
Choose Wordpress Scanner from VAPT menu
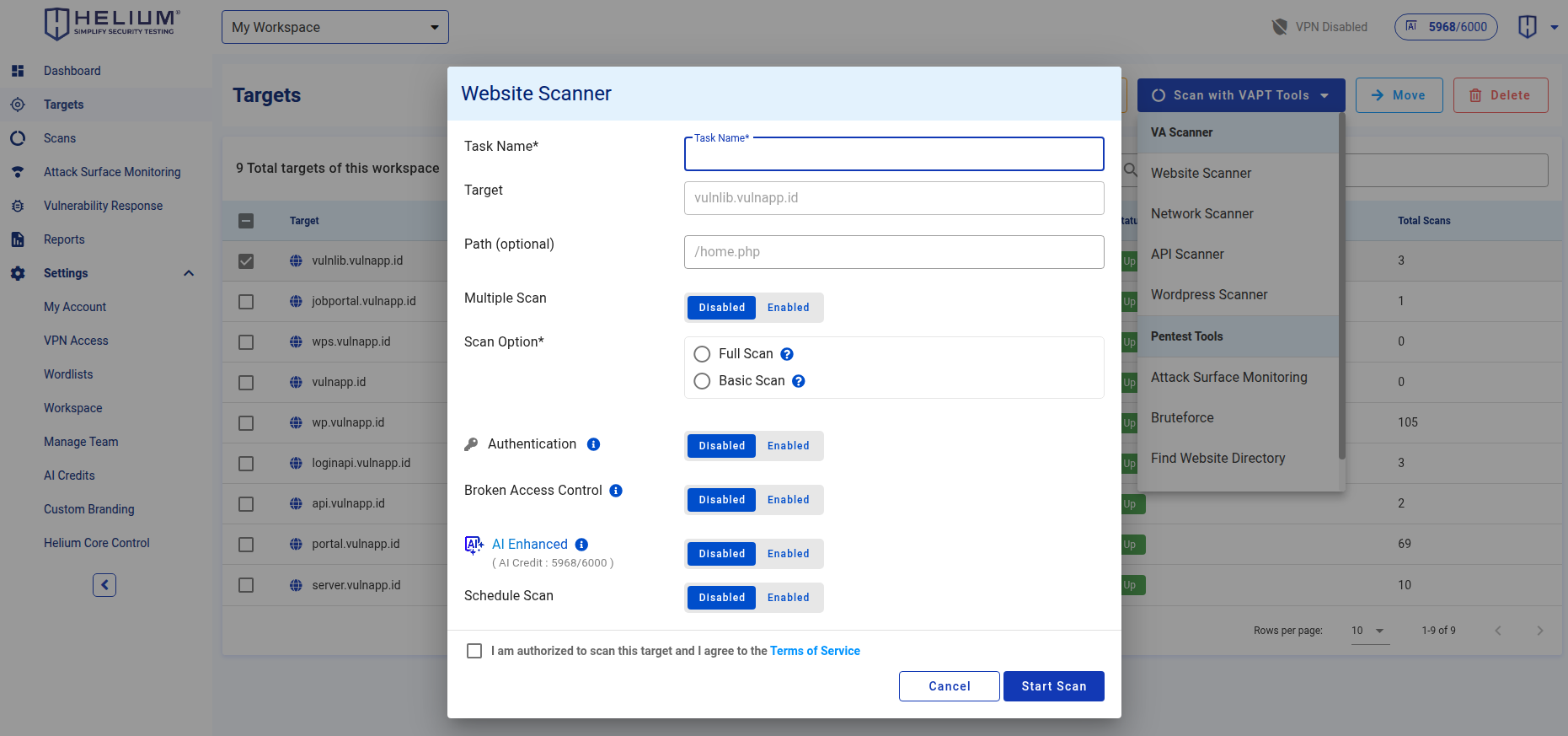pos(1239,294)
